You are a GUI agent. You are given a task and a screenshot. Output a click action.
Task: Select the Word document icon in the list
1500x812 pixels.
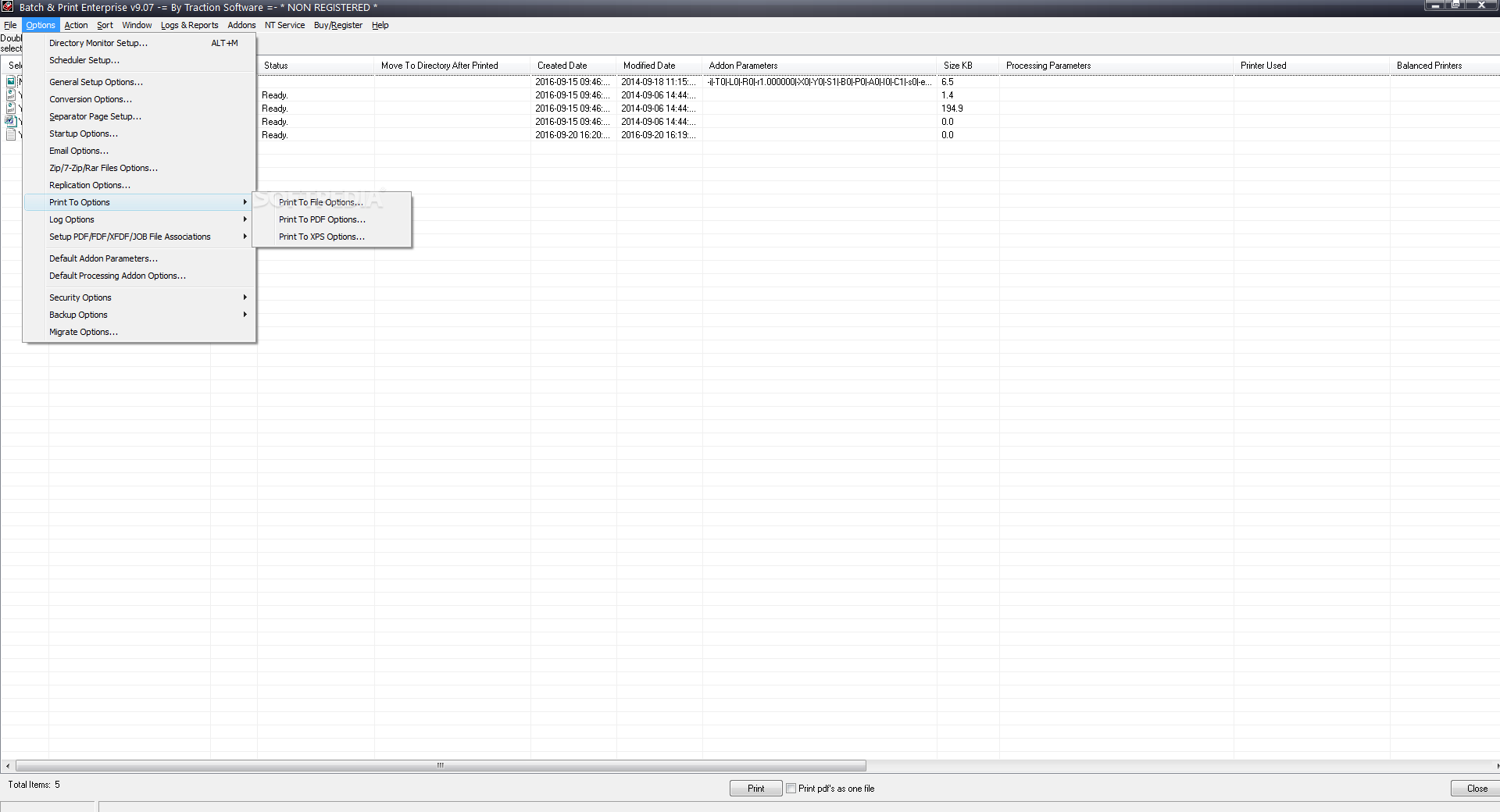click(11, 121)
